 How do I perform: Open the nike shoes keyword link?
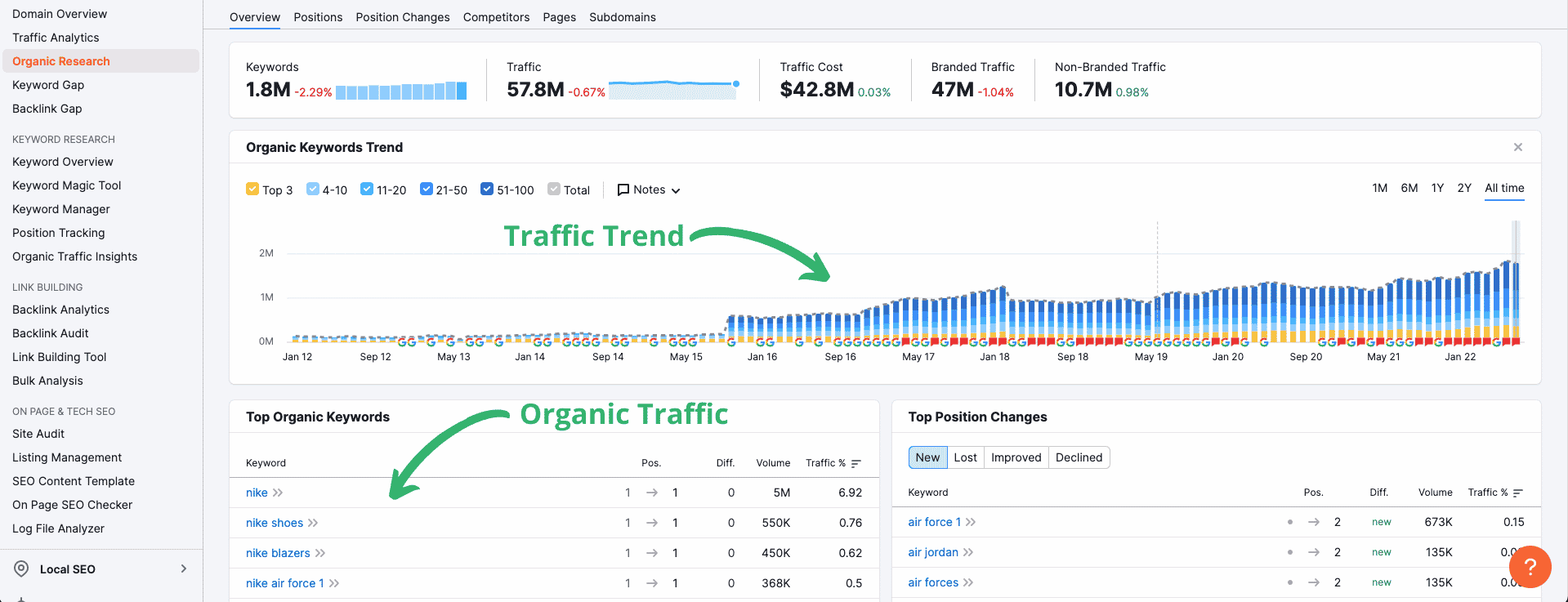tap(275, 523)
